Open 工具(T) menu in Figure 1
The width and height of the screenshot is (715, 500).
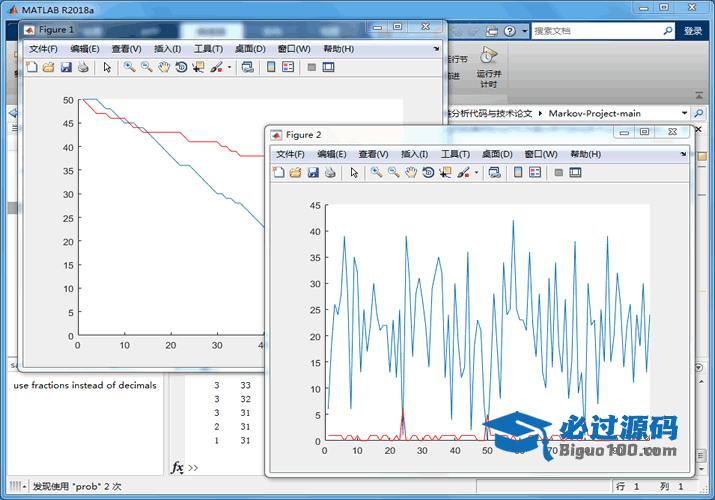pyautogui.click(x=208, y=49)
